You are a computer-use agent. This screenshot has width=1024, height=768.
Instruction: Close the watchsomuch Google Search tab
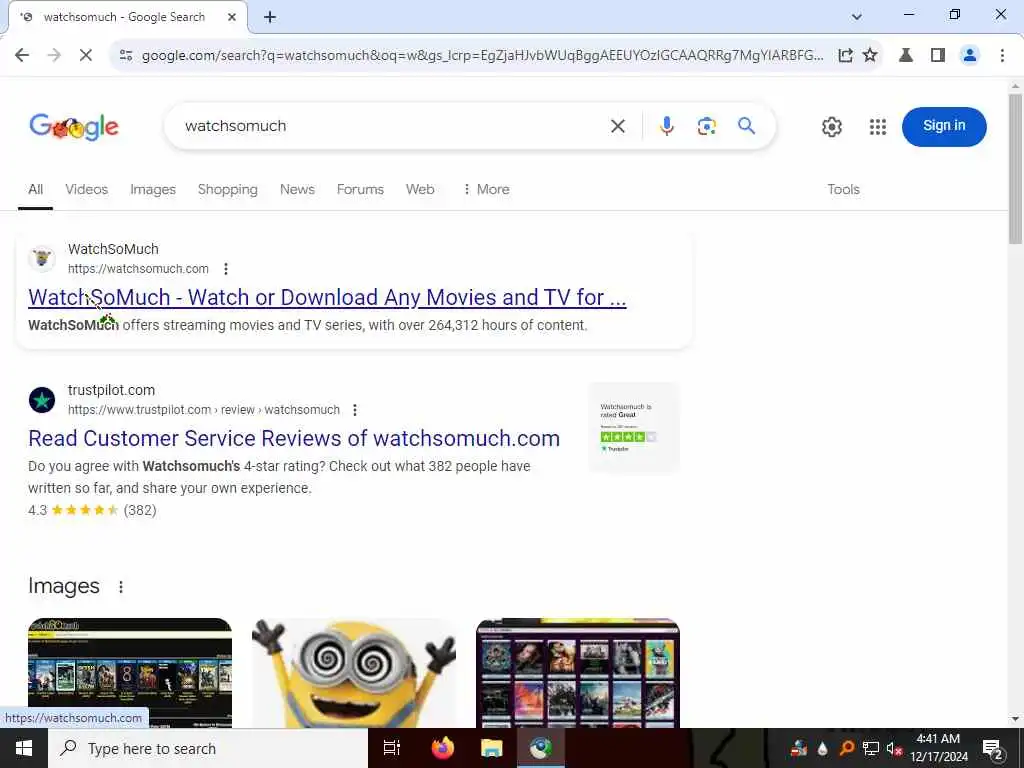click(232, 17)
